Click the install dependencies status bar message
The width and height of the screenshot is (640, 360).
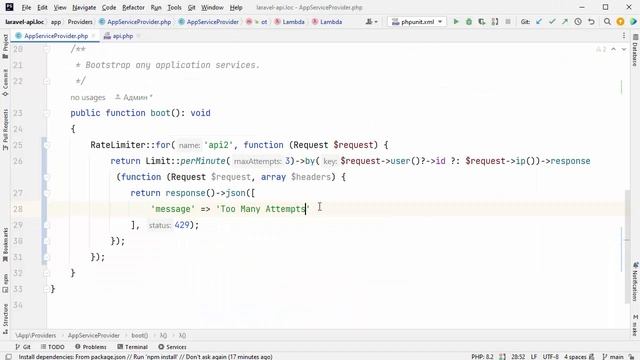click(145, 357)
